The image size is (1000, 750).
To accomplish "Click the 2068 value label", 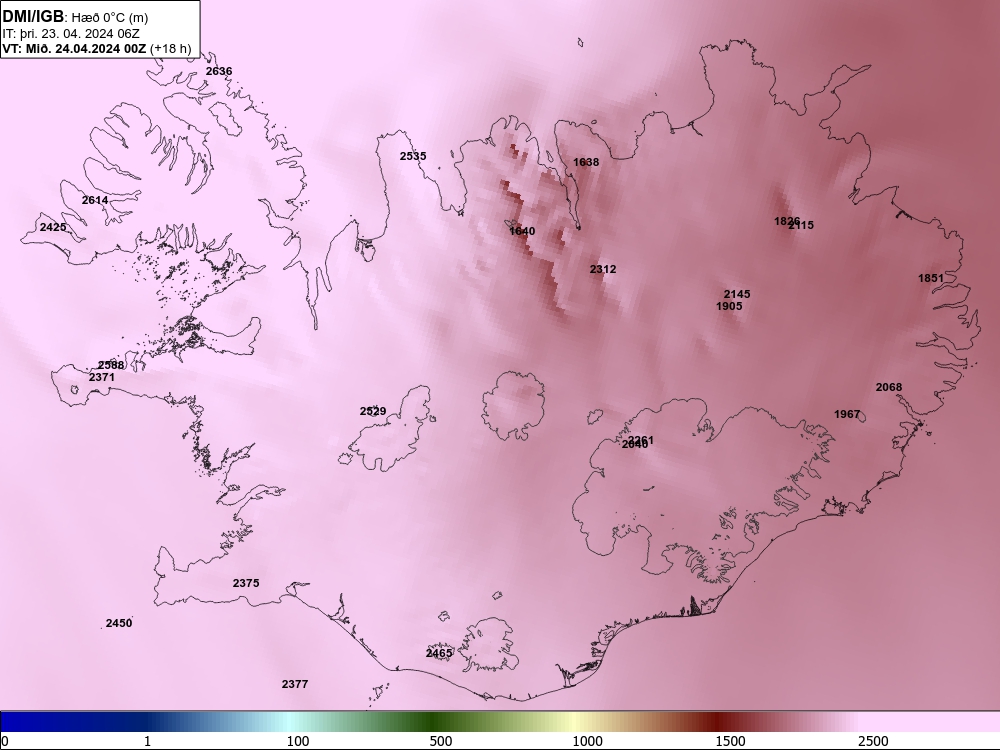I will pyautogui.click(x=889, y=388).
